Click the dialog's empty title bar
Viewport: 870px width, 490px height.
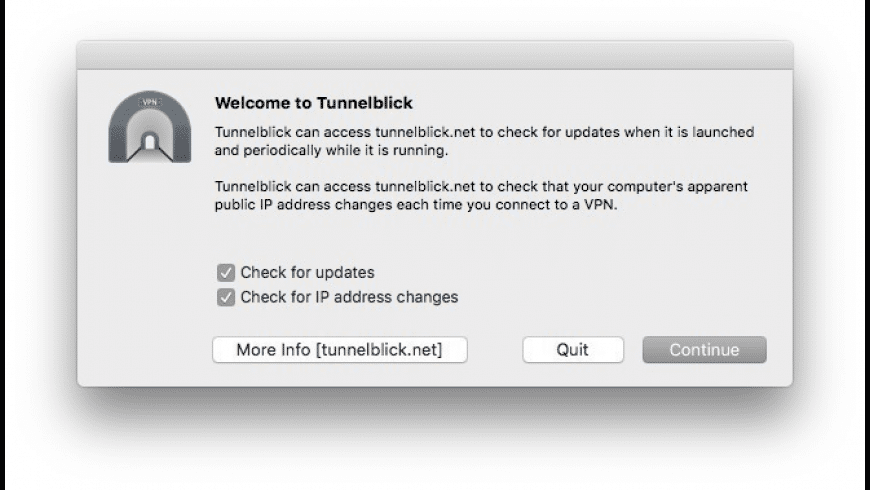click(434, 55)
